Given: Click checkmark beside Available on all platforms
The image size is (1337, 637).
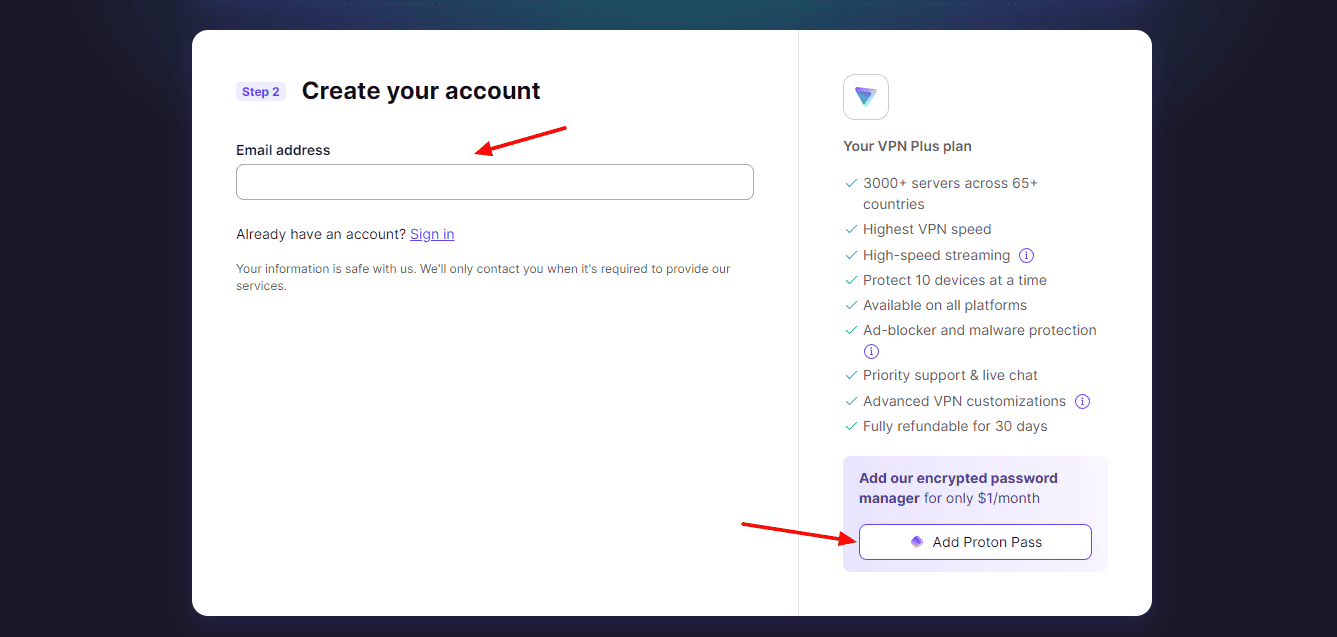Looking at the screenshot, I should click(851, 305).
